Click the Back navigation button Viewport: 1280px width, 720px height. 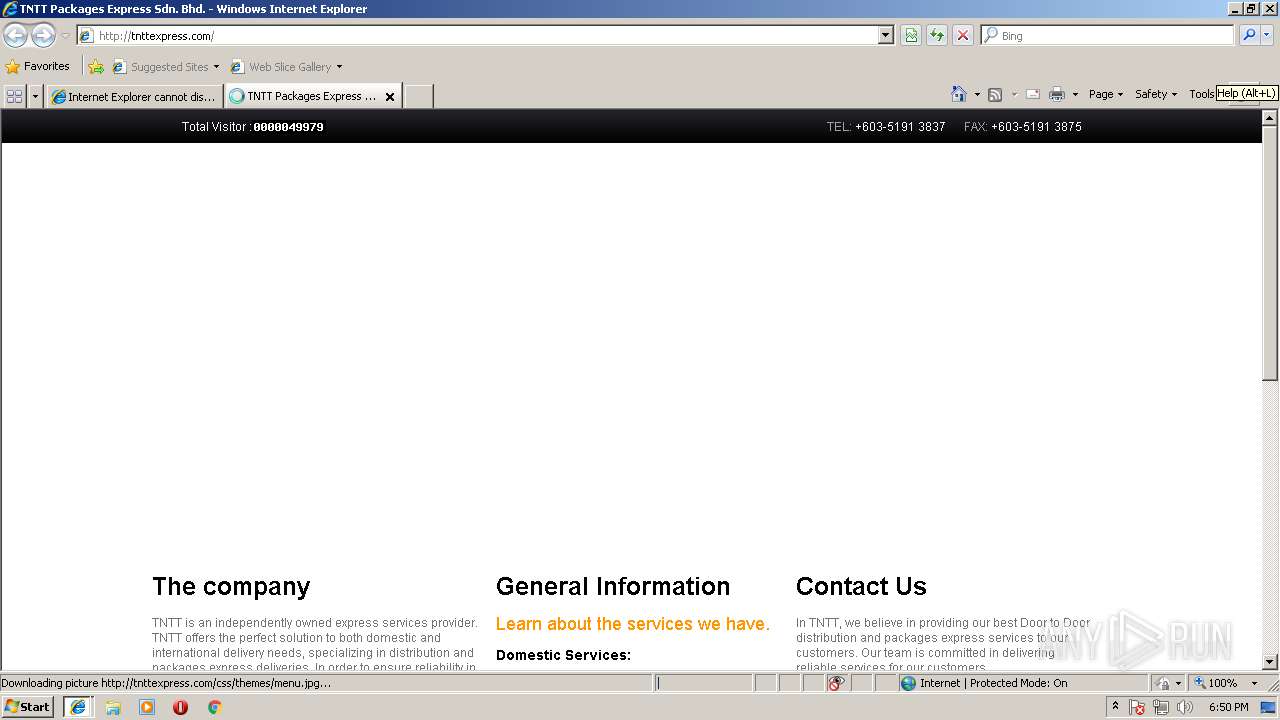tap(16, 36)
